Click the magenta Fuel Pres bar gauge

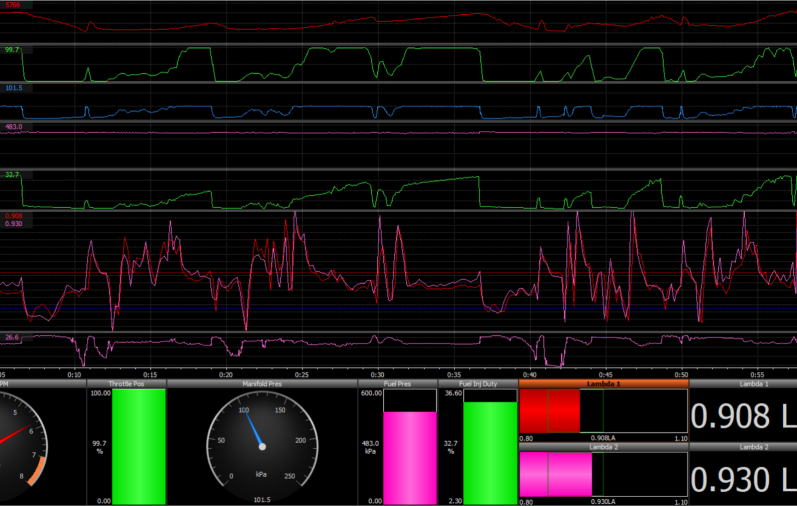pyautogui.click(x=410, y=457)
